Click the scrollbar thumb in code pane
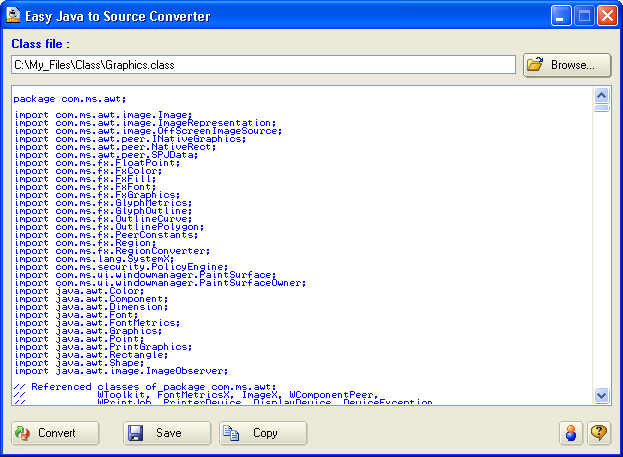Viewport: 623px width, 457px height. click(602, 108)
